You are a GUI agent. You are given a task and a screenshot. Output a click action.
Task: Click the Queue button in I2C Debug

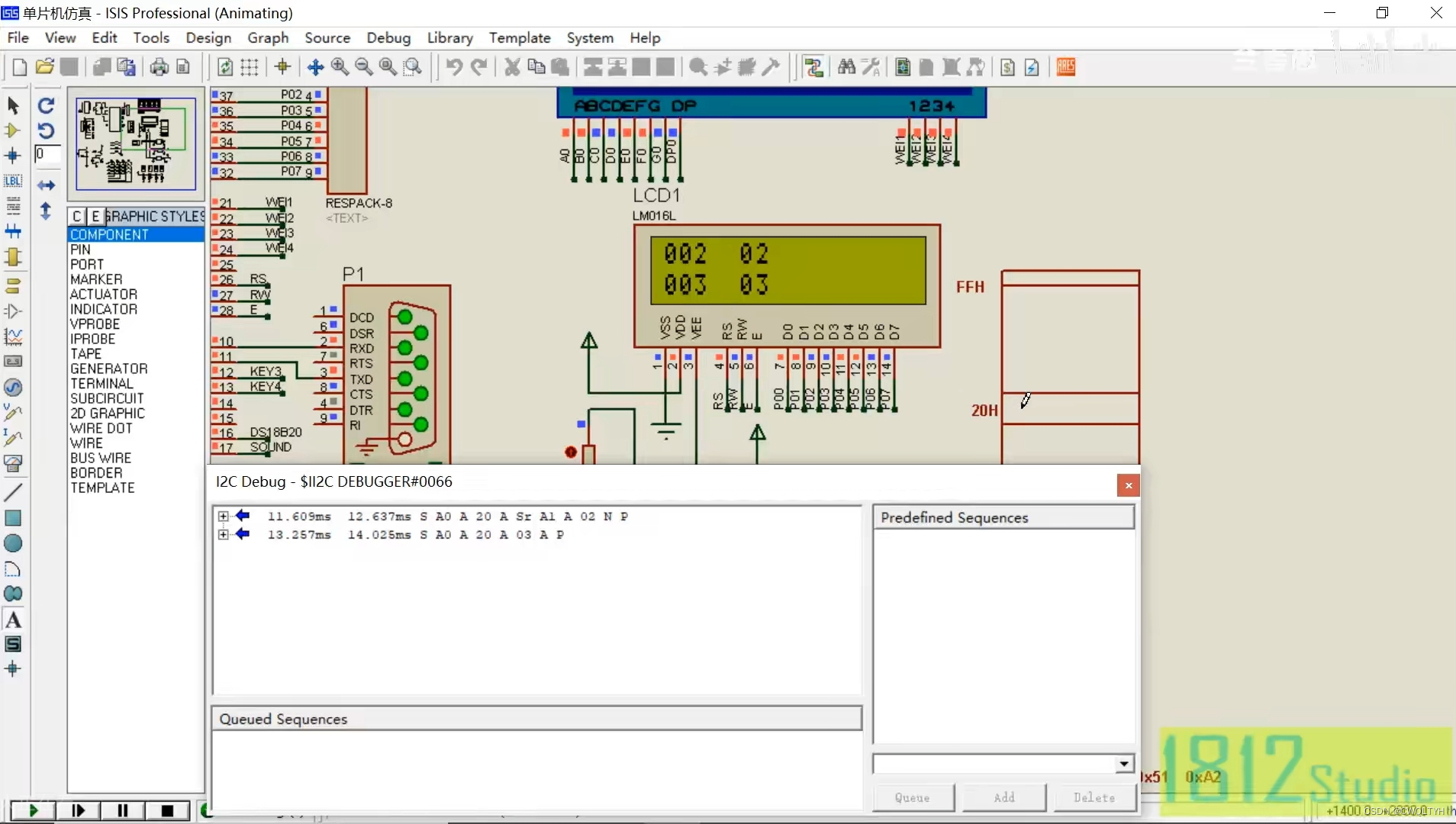pyautogui.click(x=913, y=797)
